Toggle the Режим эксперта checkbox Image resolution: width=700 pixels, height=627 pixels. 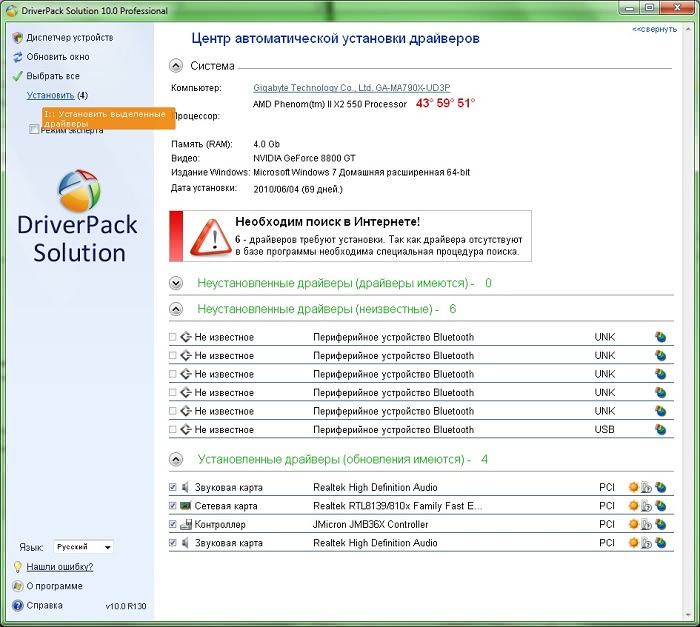pos(33,130)
